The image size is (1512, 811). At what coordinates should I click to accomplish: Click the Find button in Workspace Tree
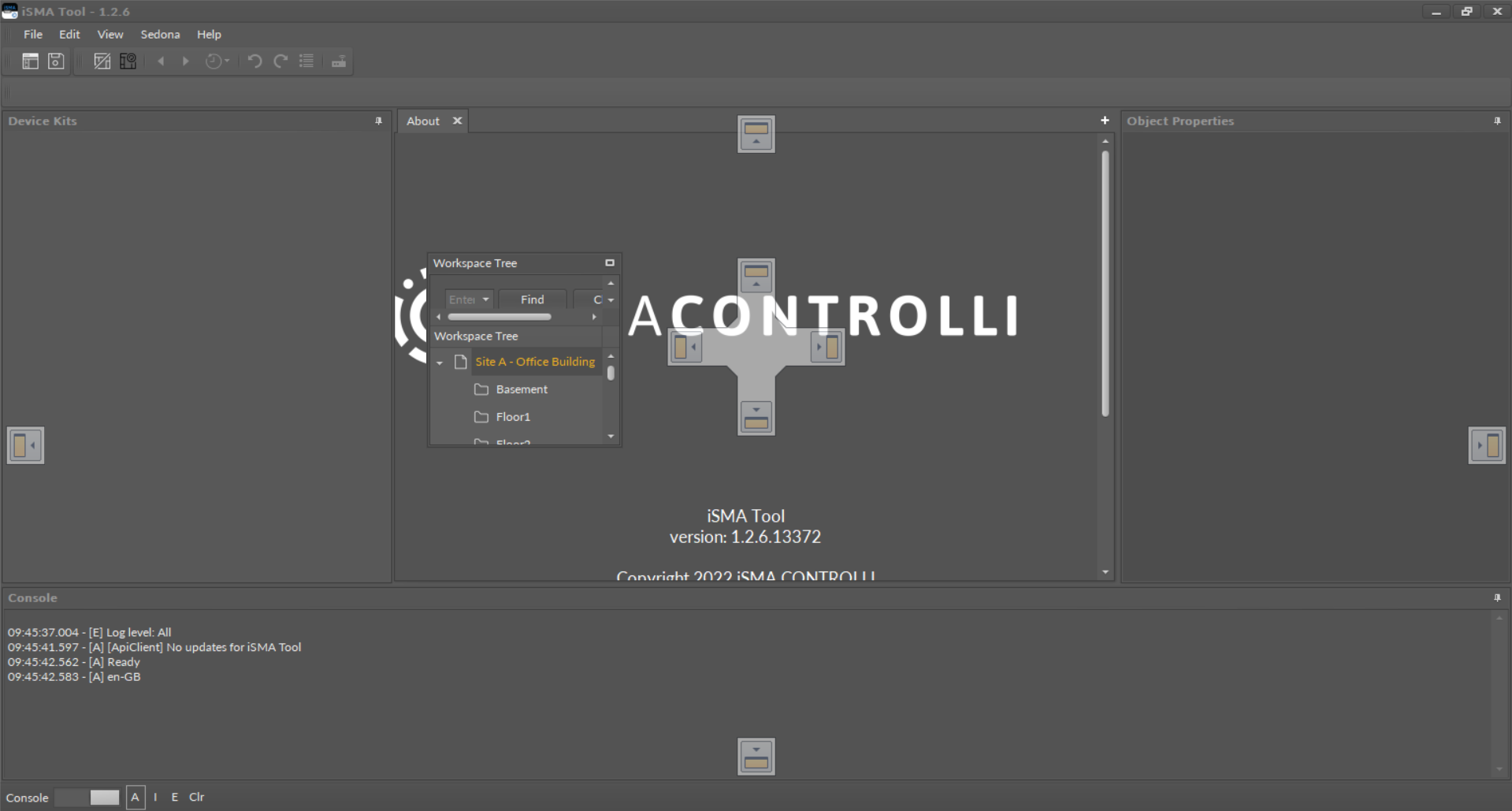click(532, 299)
